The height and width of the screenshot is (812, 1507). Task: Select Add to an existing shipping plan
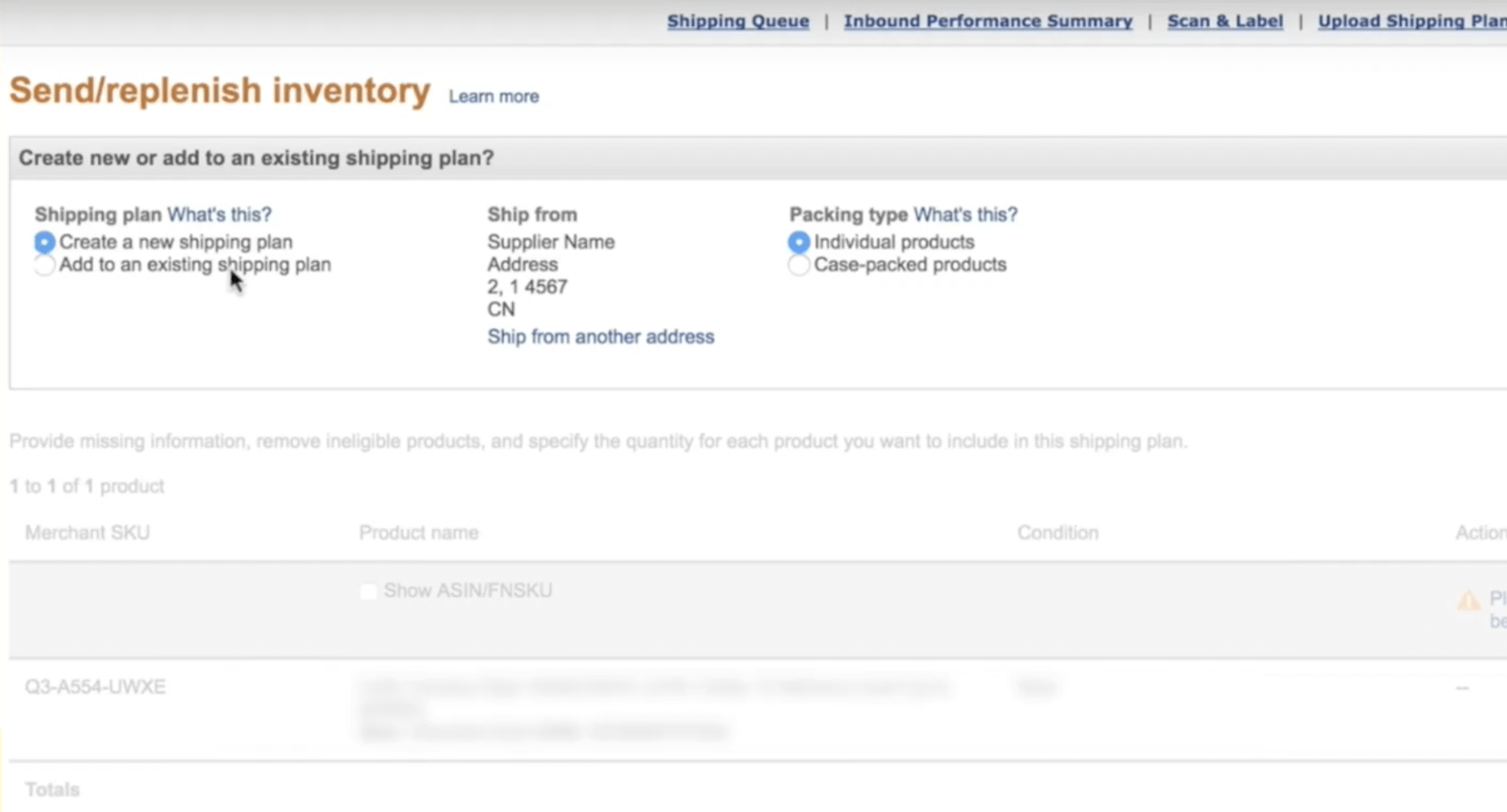click(x=44, y=265)
